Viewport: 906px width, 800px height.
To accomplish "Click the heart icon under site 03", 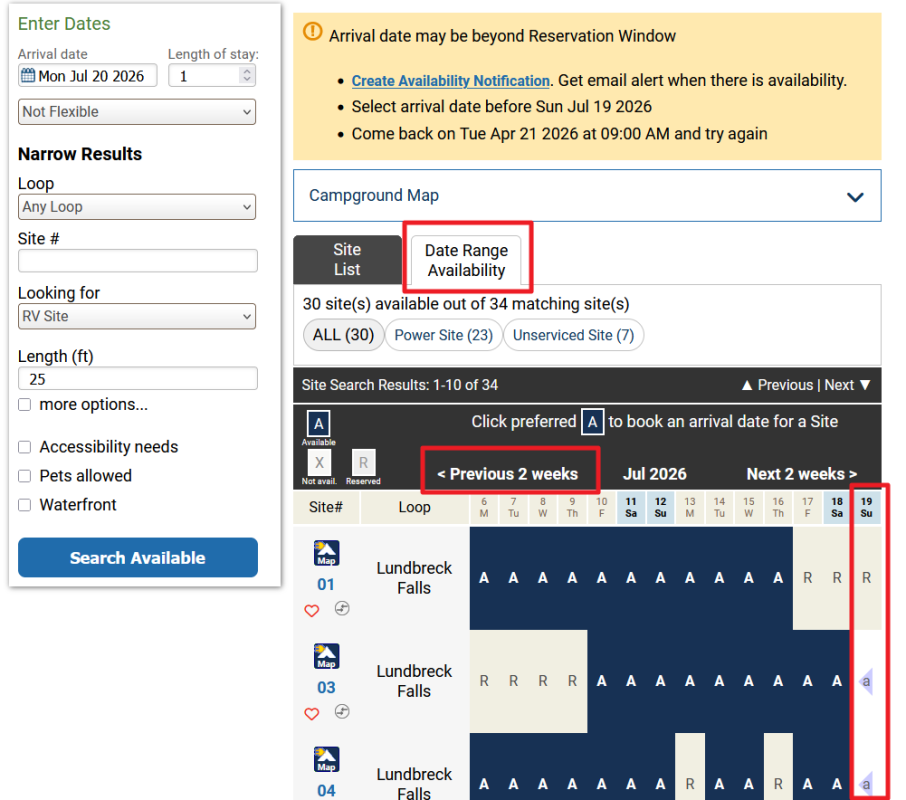I will [311, 713].
